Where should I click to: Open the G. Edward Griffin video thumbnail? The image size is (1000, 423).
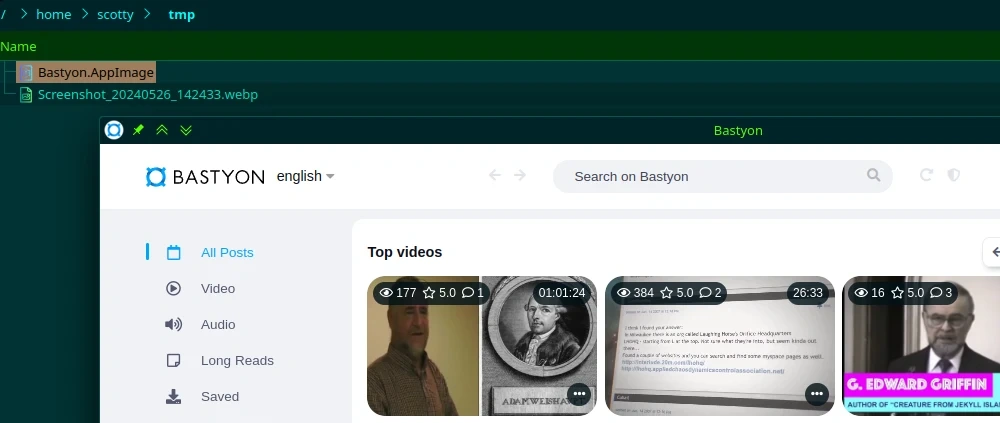[x=921, y=346]
